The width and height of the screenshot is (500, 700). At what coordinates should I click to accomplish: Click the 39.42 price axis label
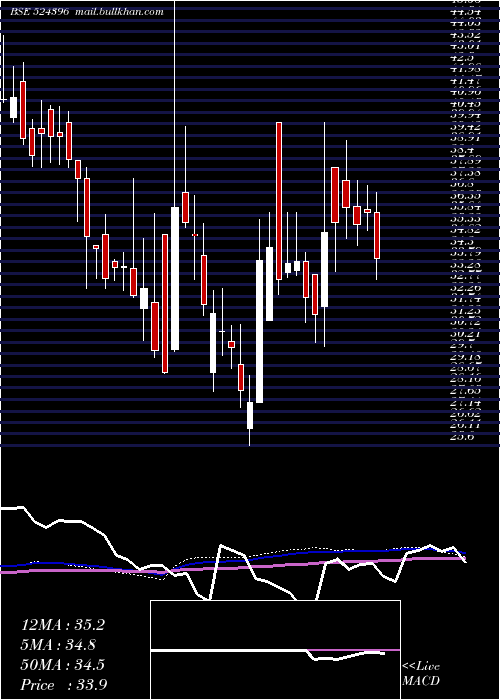464,127
